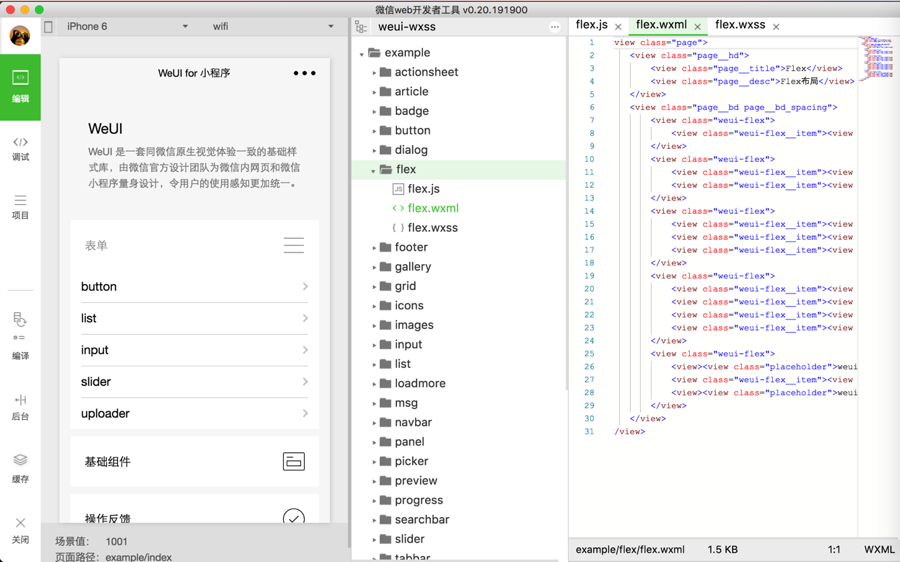Viewport: 900px width, 562px height.
Task: Close the flex.js editor tab
Action: click(618, 26)
